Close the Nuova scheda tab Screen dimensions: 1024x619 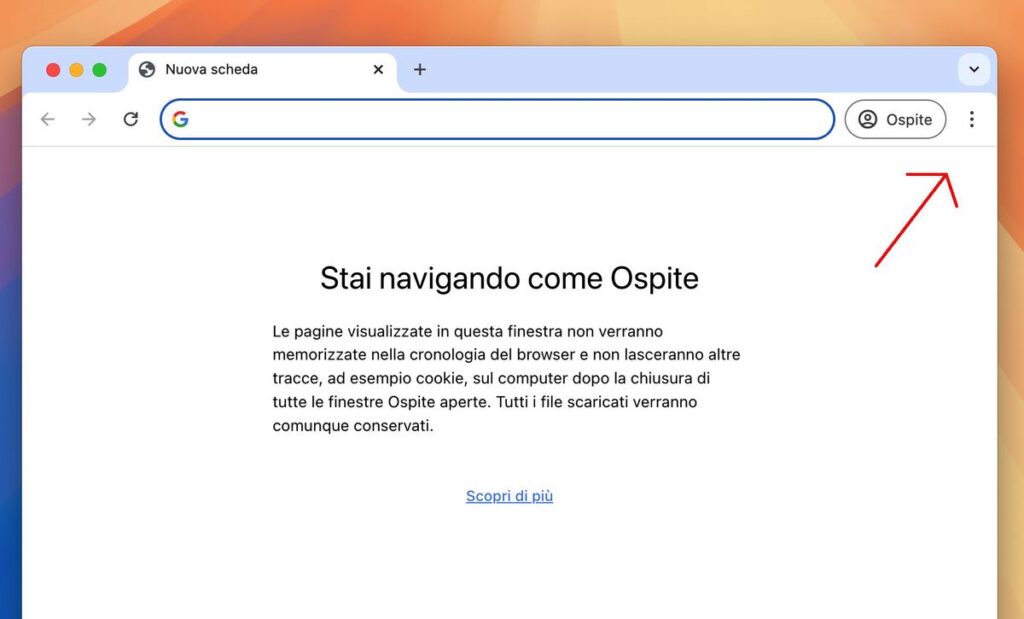pyautogui.click(x=378, y=69)
